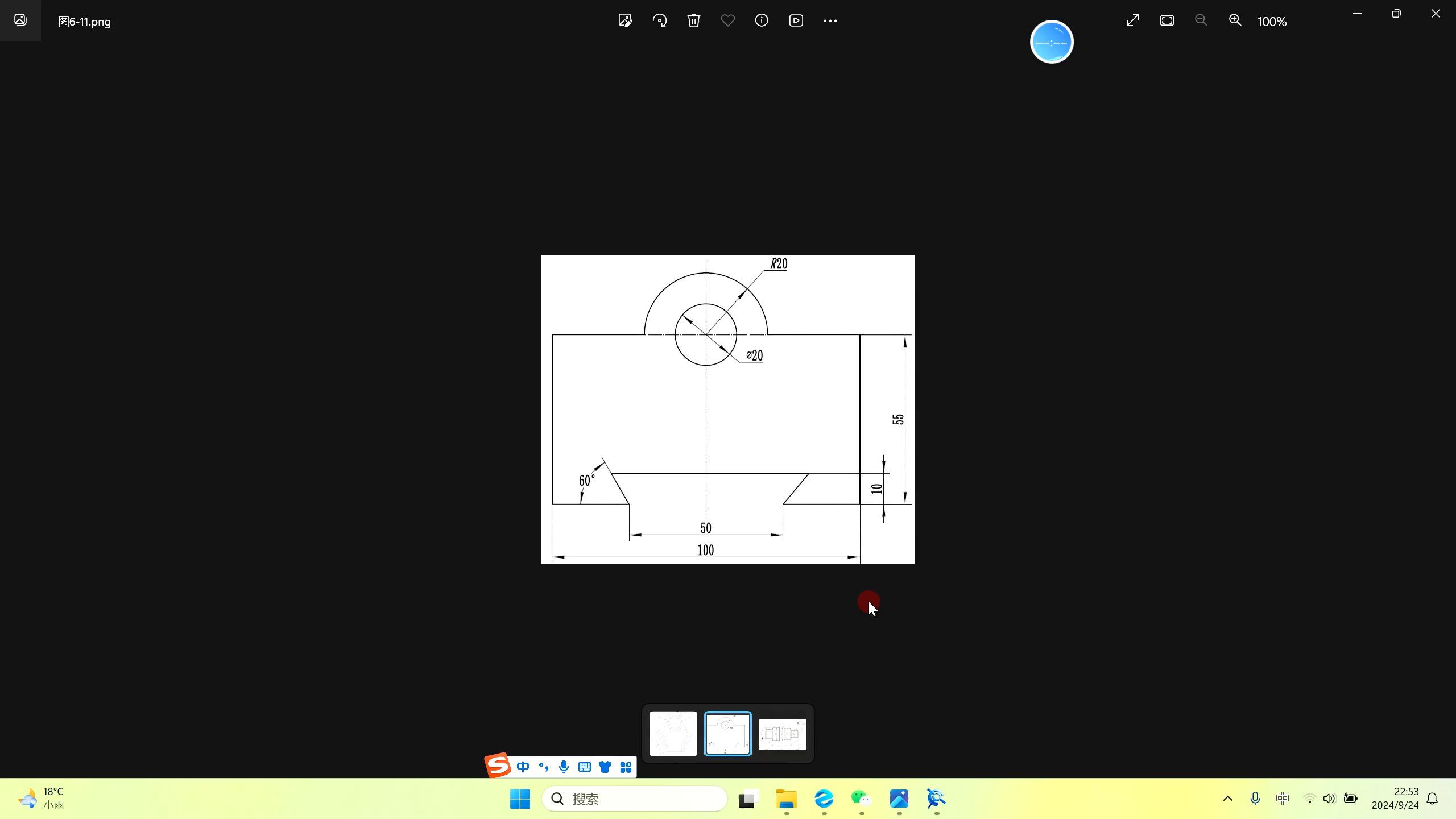Zoom out of the image
The width and height of the screenshot is (1456, 819).
pyautogui.click(x=1201, y=21)
